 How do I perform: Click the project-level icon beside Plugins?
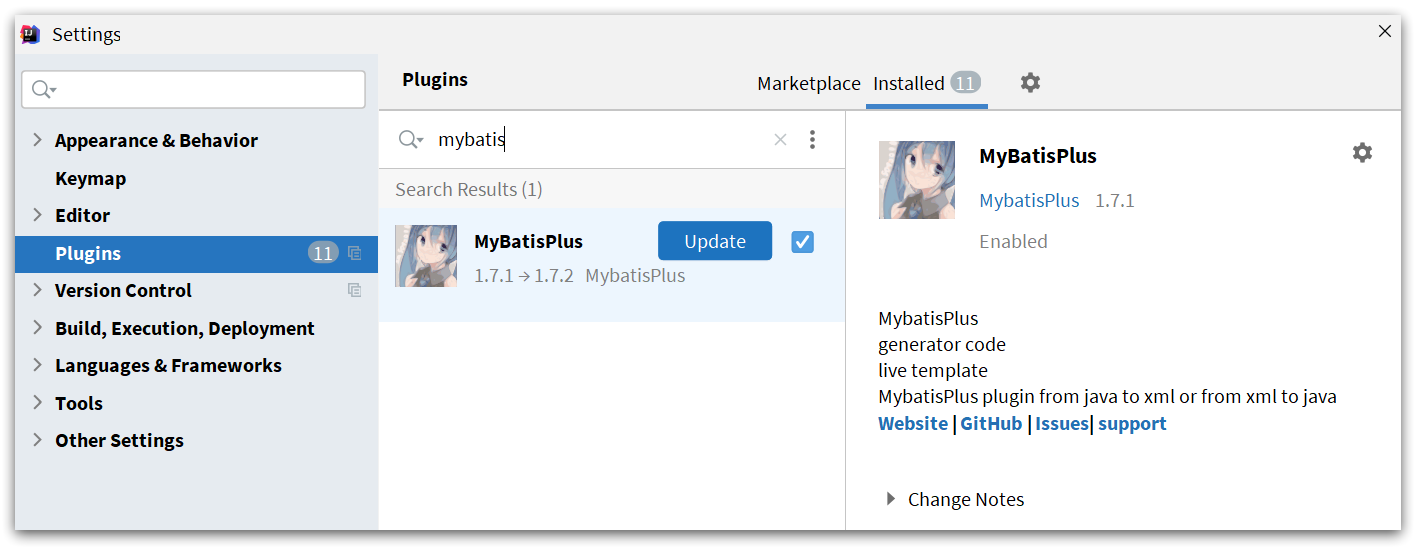pos(354,253)
